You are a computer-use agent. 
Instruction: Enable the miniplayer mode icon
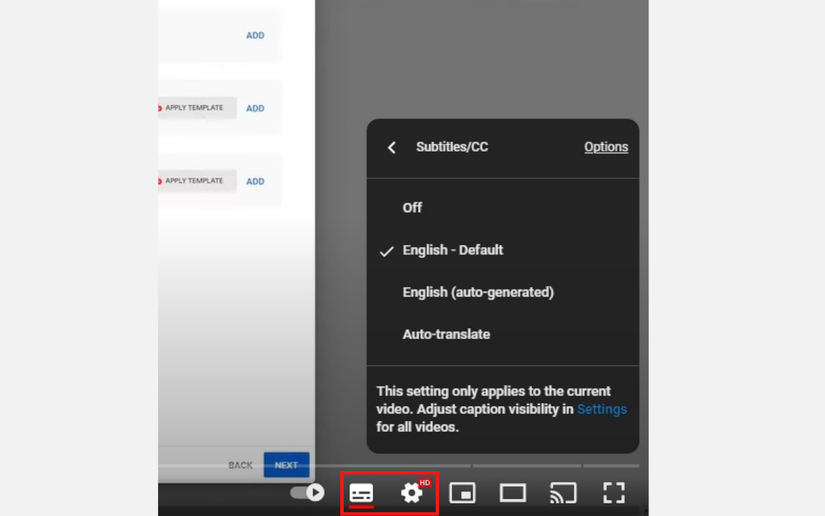pyautogui.click(x=462, y=493)
